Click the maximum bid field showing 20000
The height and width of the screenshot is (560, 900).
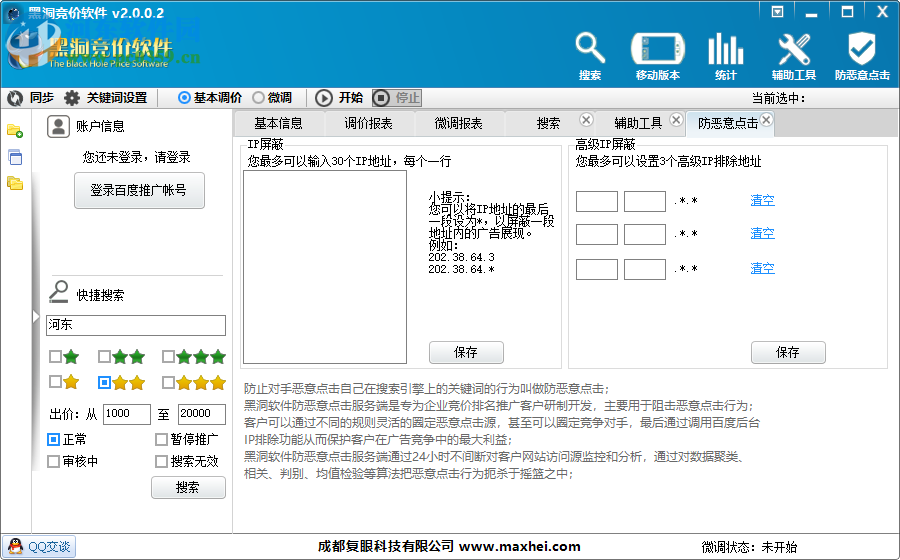[202, 414]
